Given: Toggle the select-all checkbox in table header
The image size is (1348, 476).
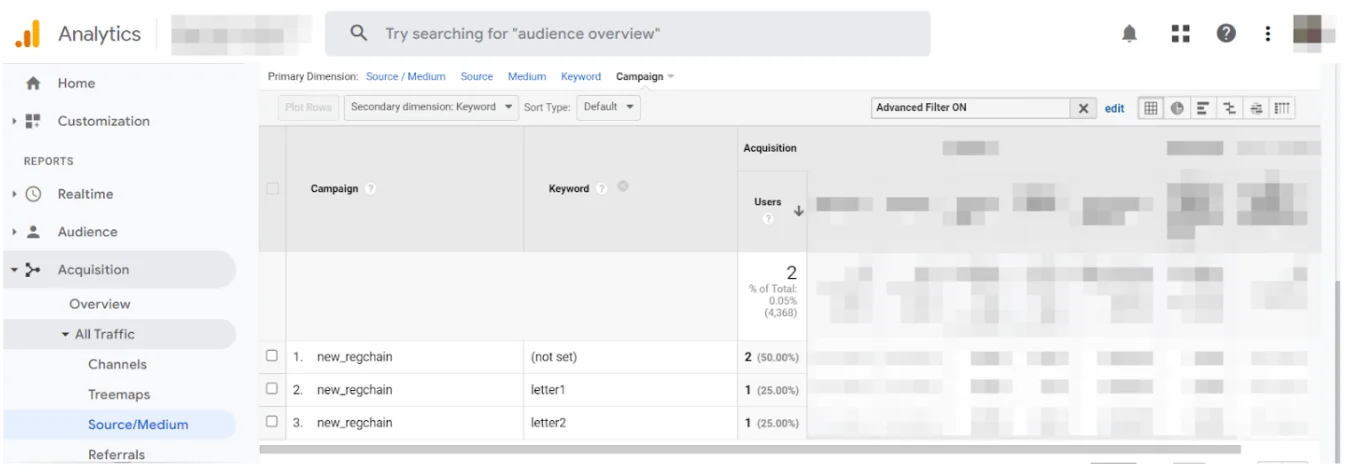Looking at the screenshot, I should (x=272, y=188).
